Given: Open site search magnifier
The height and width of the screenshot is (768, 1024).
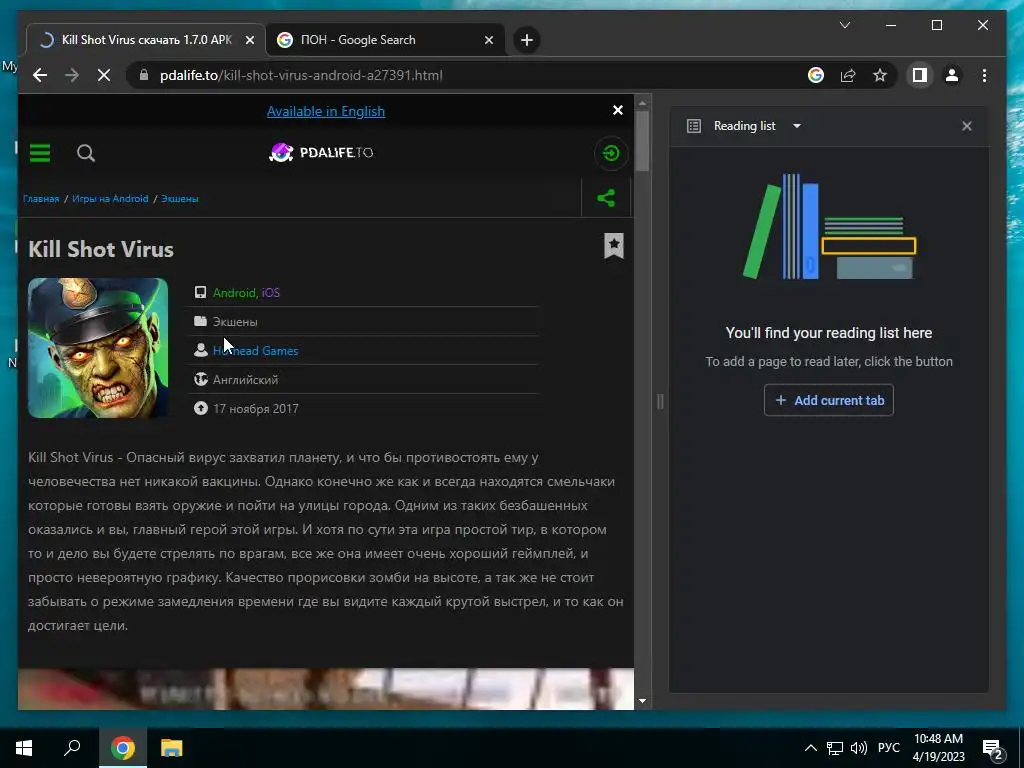Looking at the screenshot, I should tap(86, 153).
